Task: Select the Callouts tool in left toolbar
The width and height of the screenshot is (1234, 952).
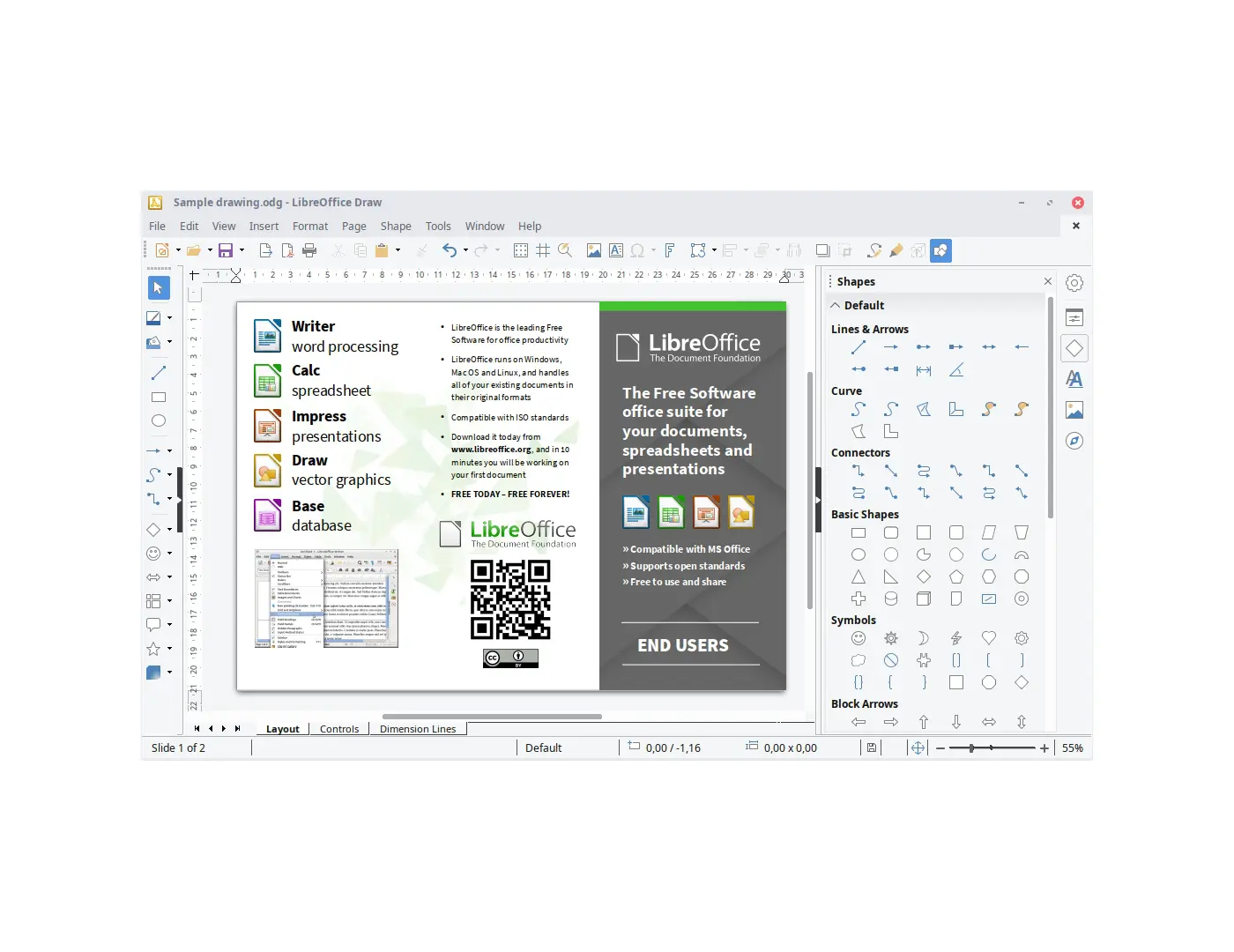Action: [153, 625]
